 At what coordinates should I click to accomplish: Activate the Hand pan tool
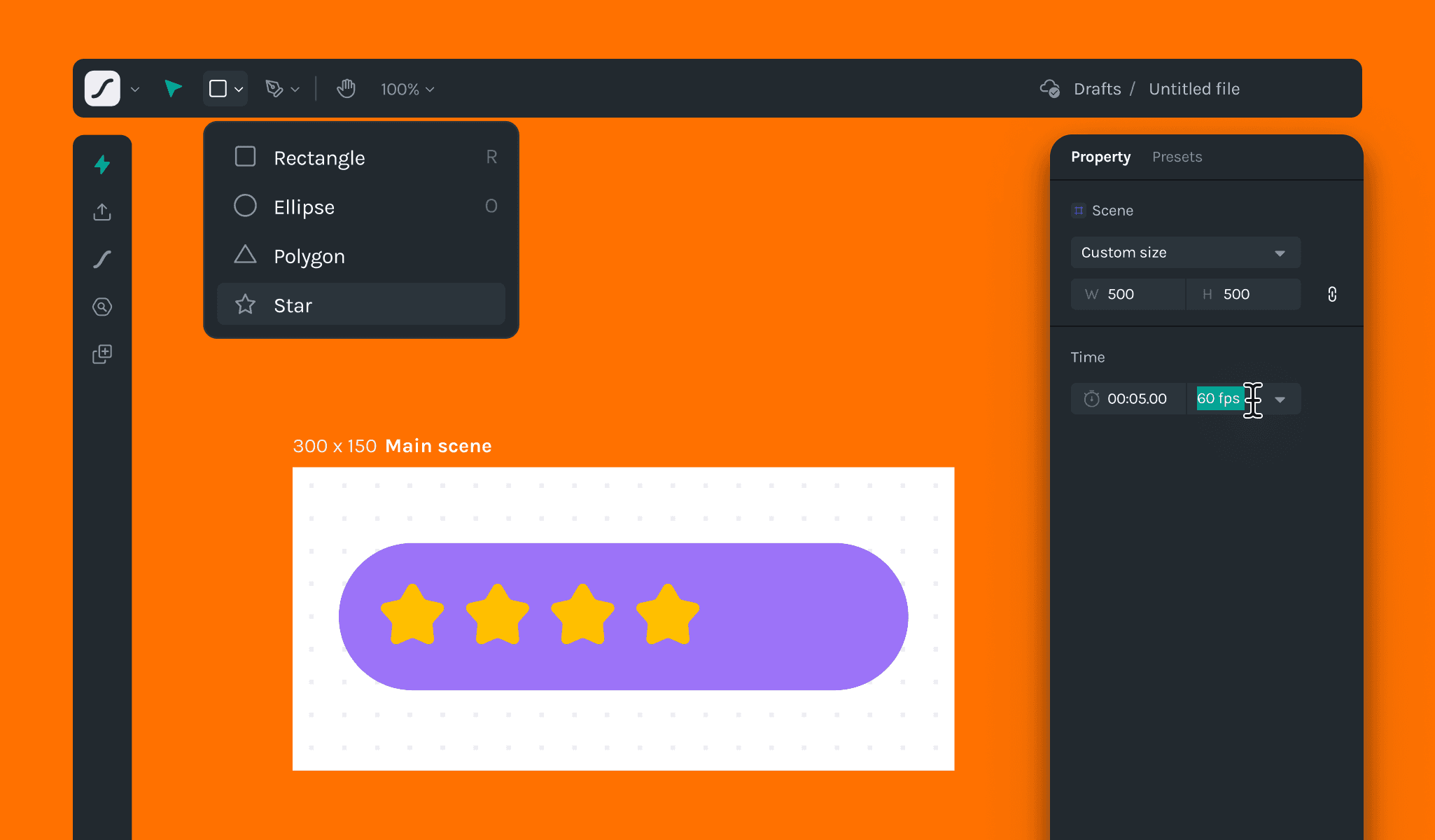346,89
